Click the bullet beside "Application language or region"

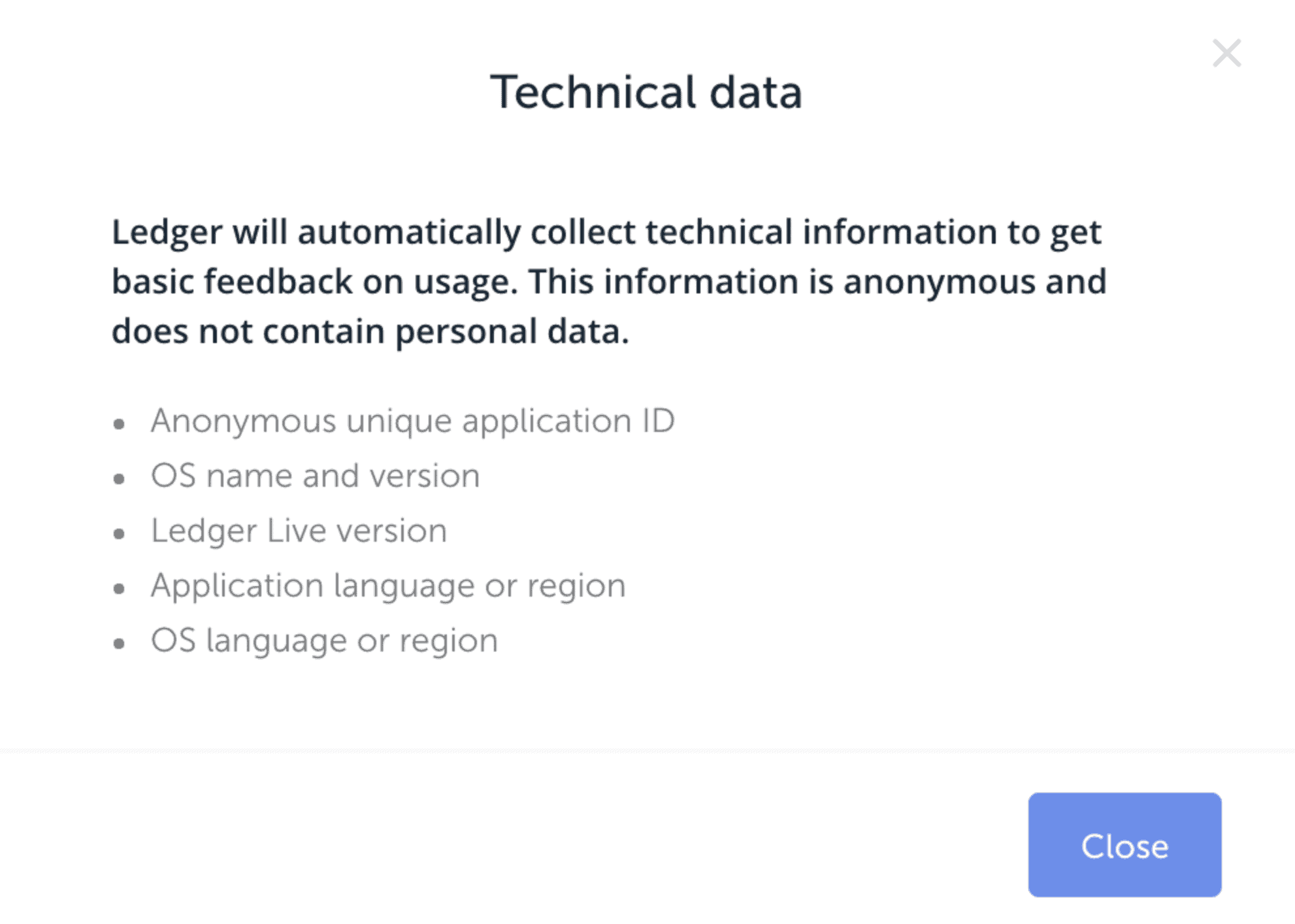(119, 589)
